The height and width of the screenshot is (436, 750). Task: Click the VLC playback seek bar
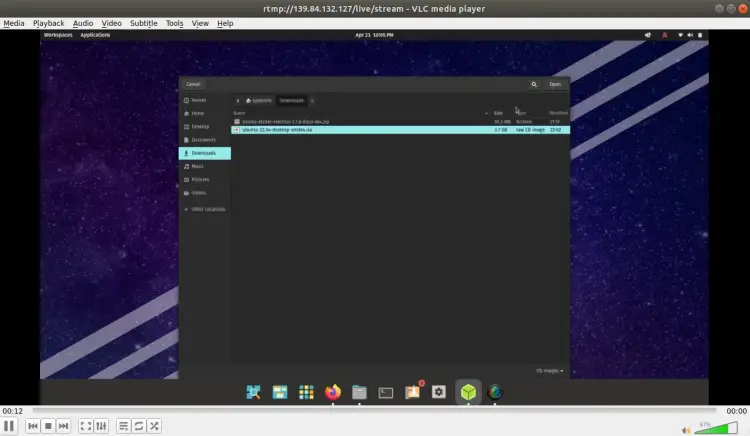point(375,411)
